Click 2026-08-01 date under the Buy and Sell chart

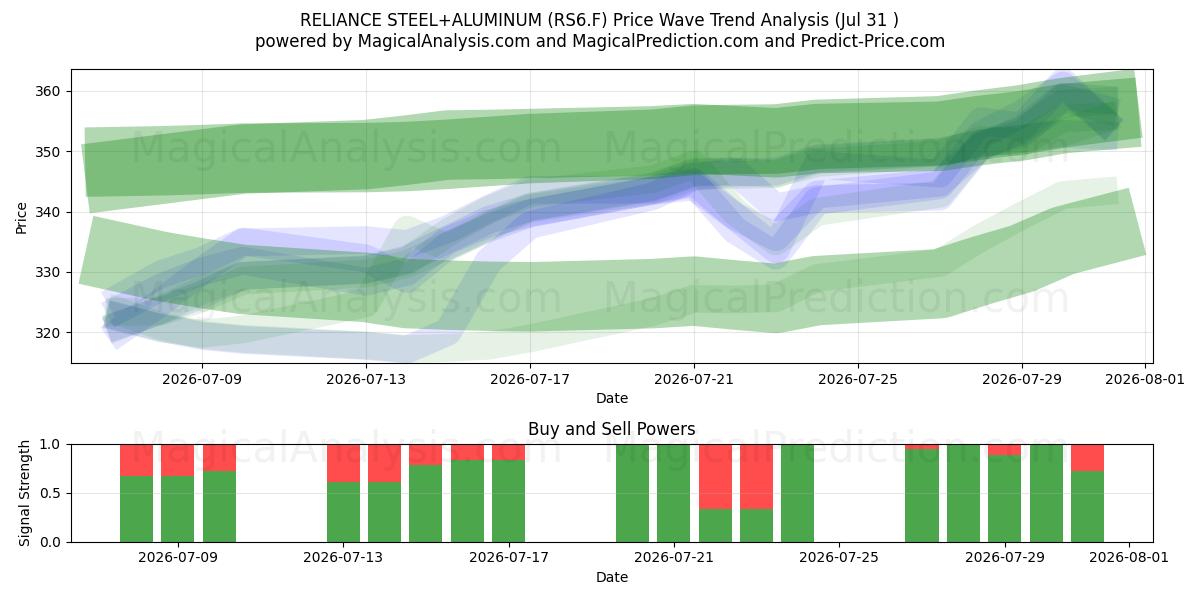(x=1129, y=557)
